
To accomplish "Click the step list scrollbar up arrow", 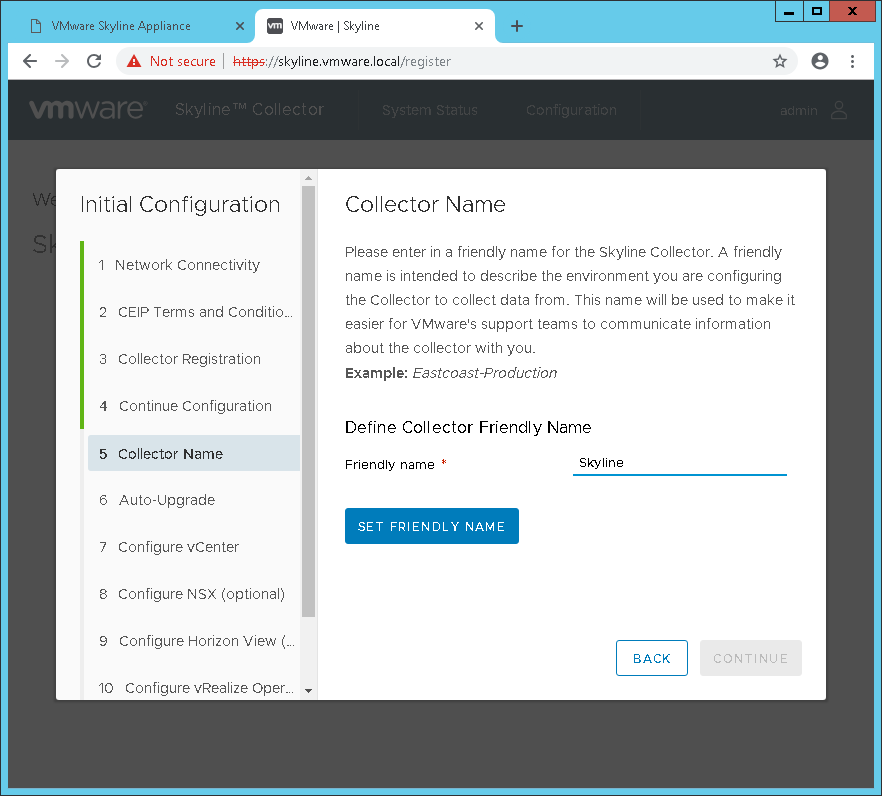I will pyautogui.click(x=308, y=178).
